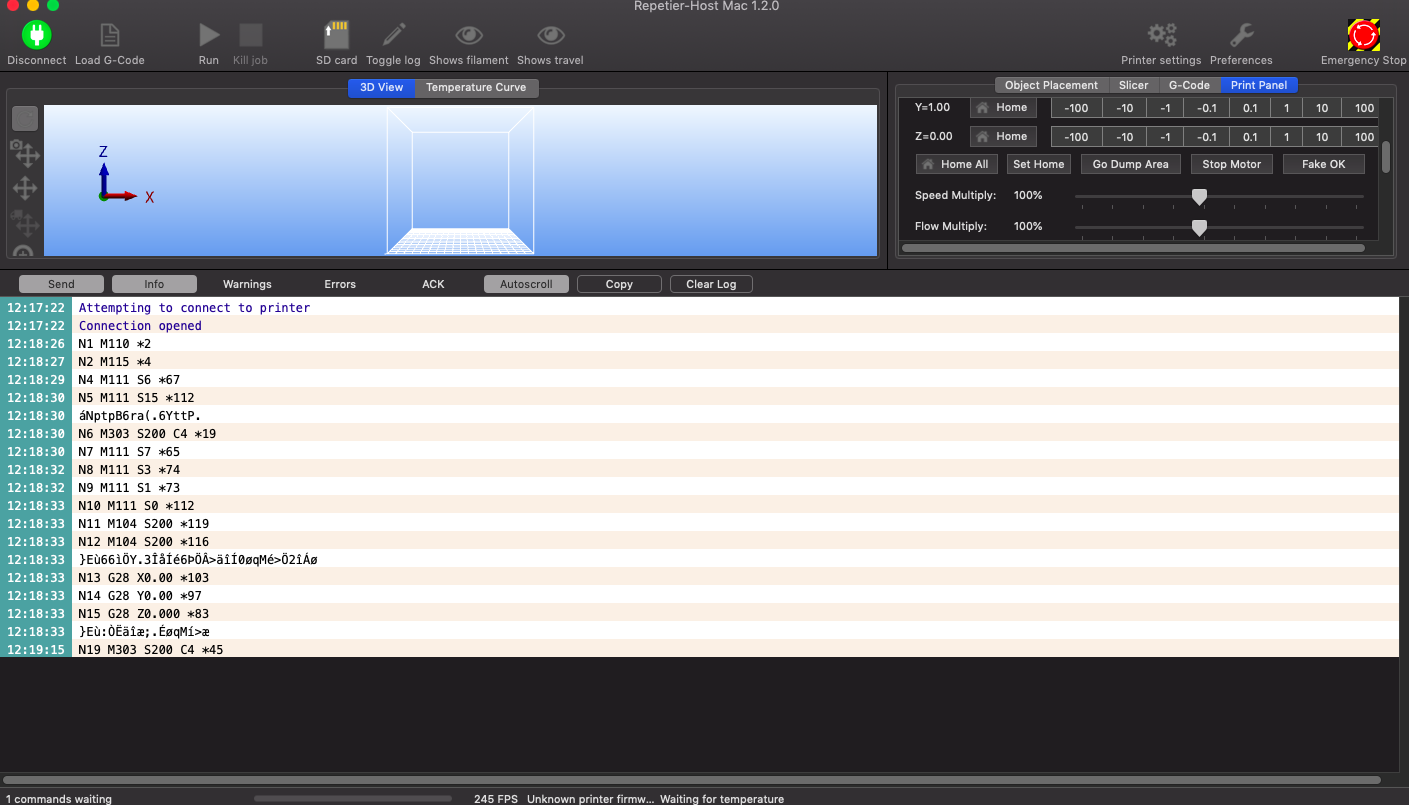Jog Z axis by +0.1

pos(1250,137)
